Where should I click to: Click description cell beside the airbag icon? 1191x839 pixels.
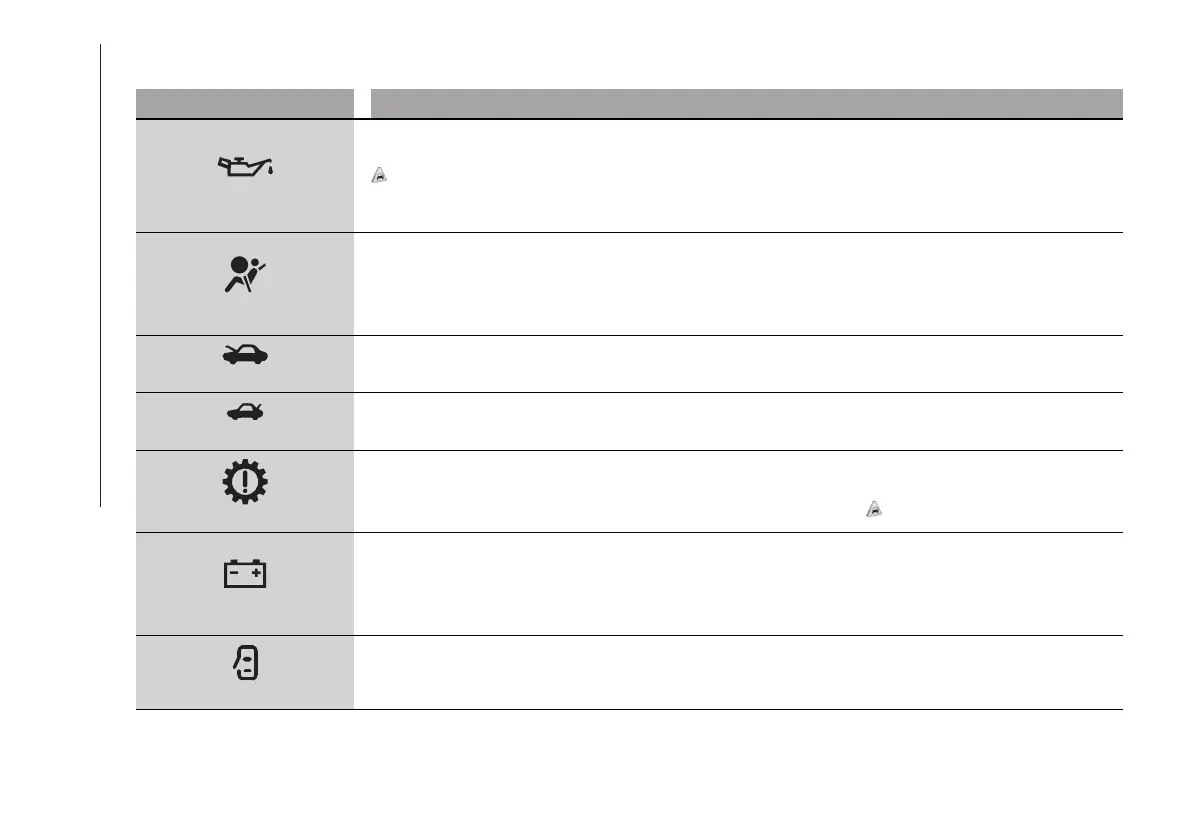[740, 284]
